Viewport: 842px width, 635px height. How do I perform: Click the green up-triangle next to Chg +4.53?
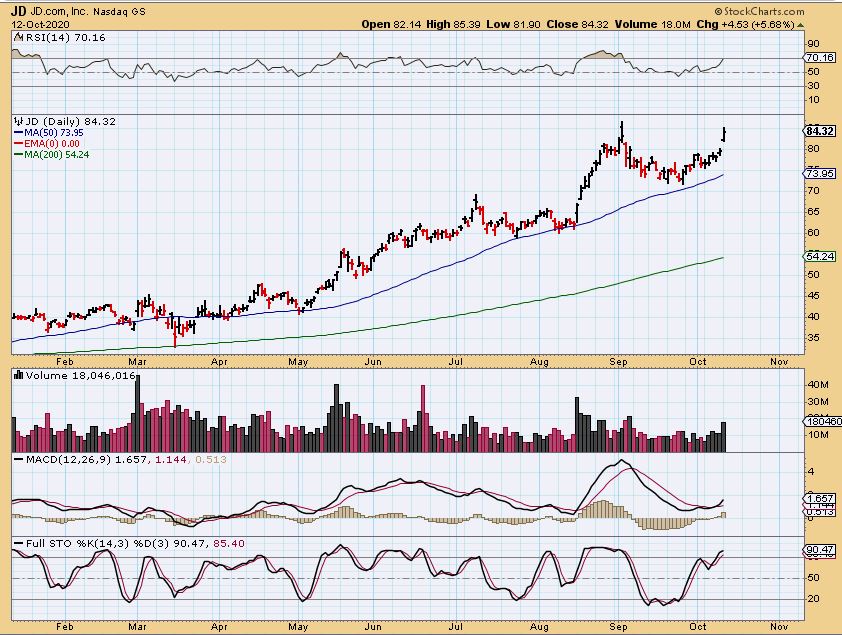[x=801, y=25]
